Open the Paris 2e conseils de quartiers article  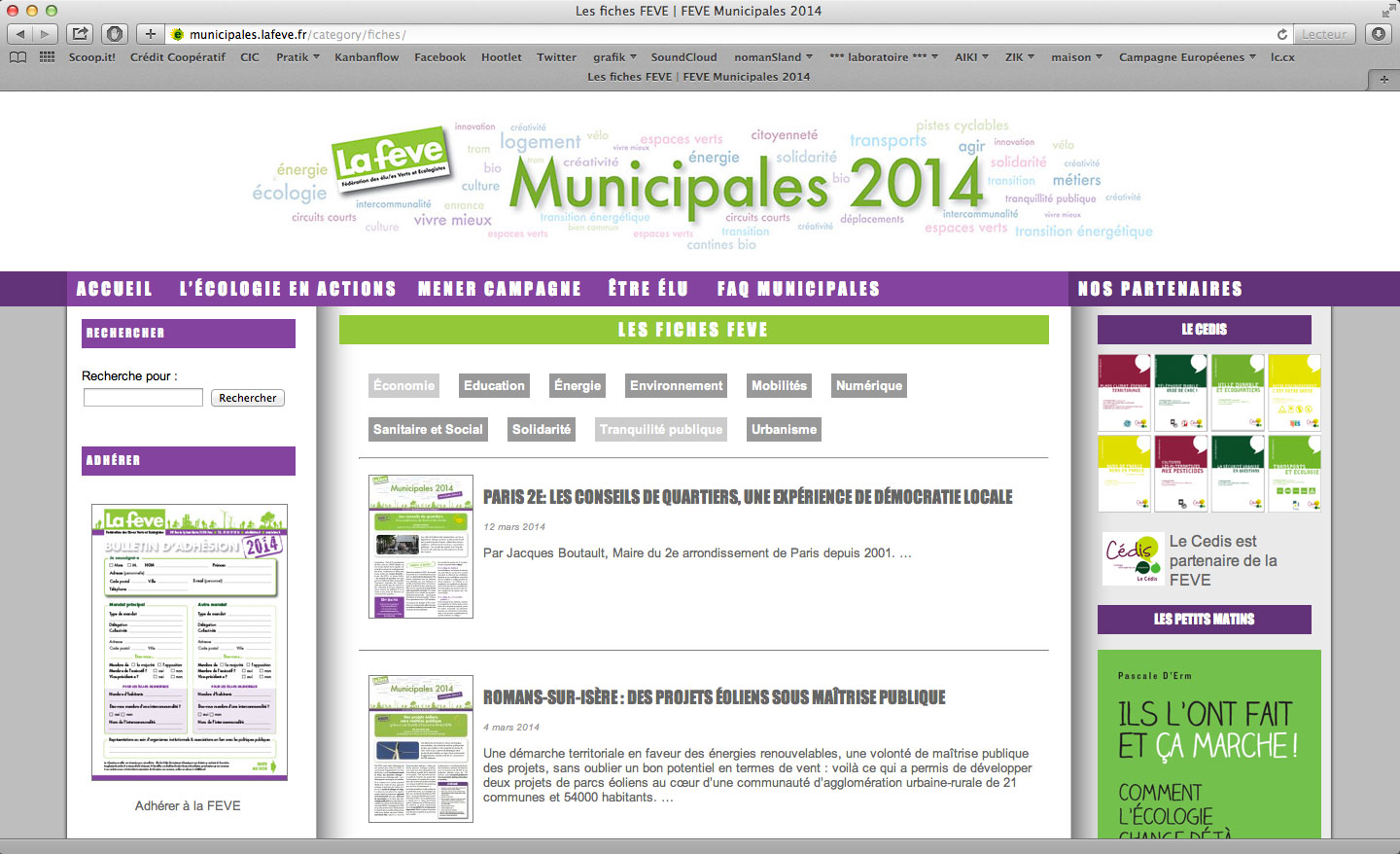[x=748, y=497]
